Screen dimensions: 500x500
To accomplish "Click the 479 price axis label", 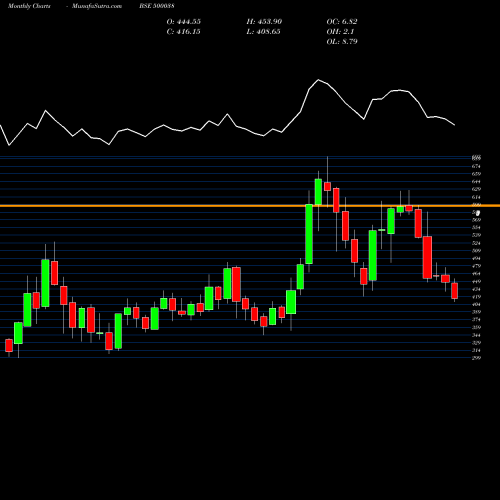I will pos(476,266).
